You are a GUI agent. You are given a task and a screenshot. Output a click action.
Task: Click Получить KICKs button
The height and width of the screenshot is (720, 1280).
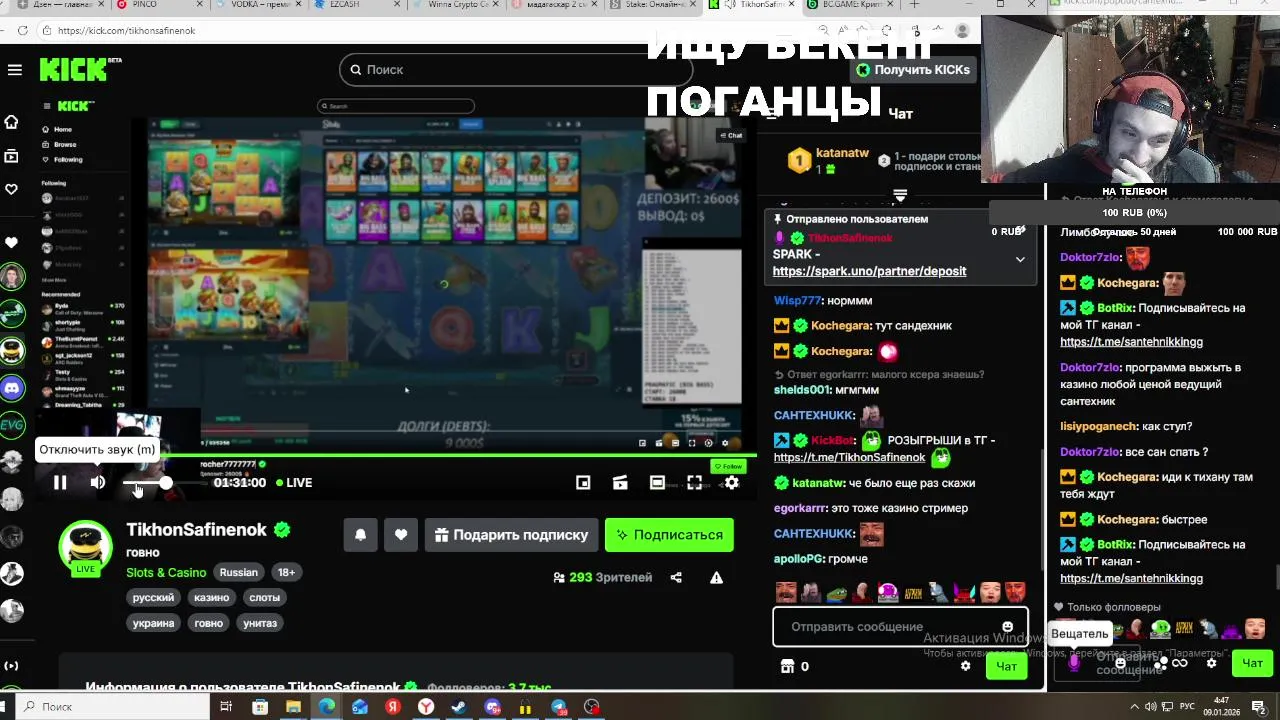913,70
